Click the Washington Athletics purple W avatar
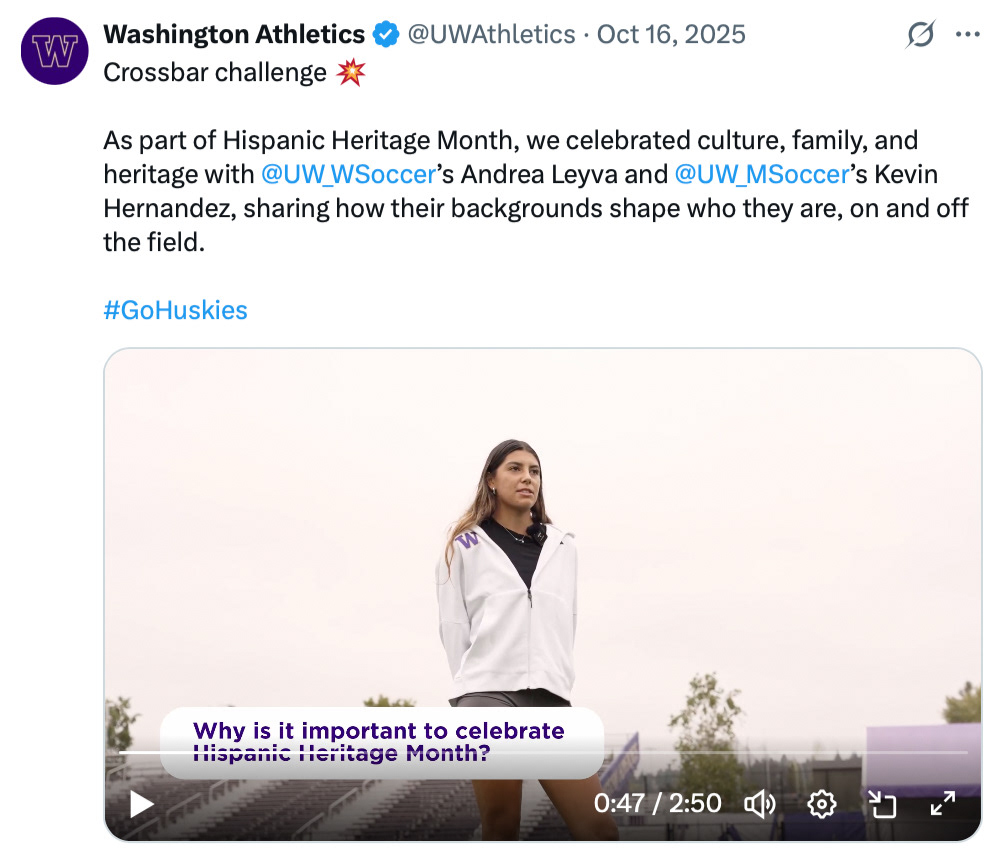 click(55, 51)
